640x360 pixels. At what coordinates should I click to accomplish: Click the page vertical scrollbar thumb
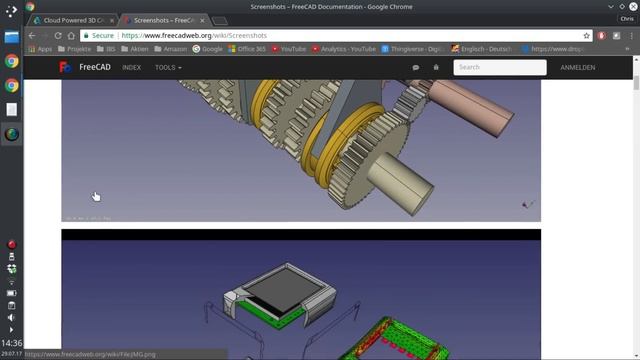[x=636, y=82]
